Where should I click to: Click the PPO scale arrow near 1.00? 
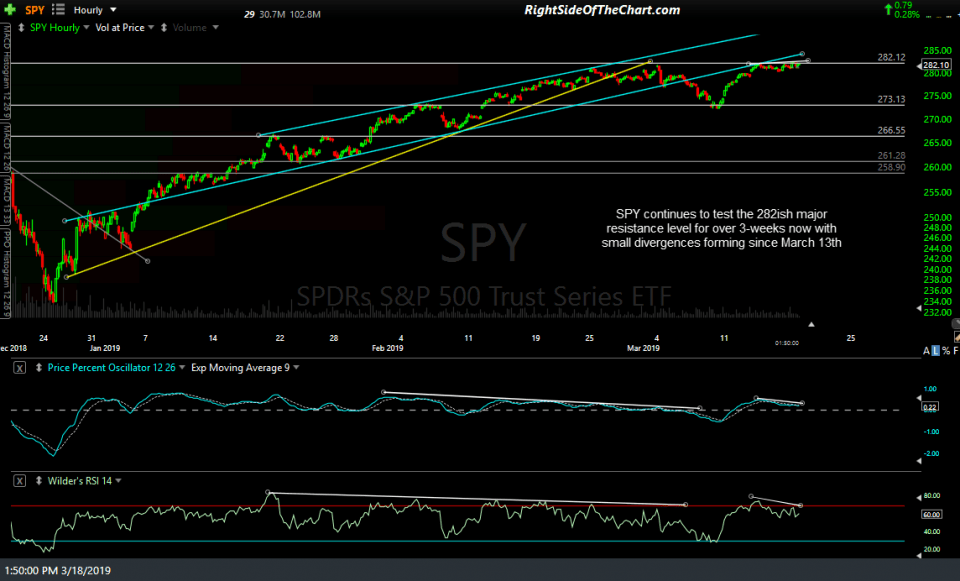(918, 397)
